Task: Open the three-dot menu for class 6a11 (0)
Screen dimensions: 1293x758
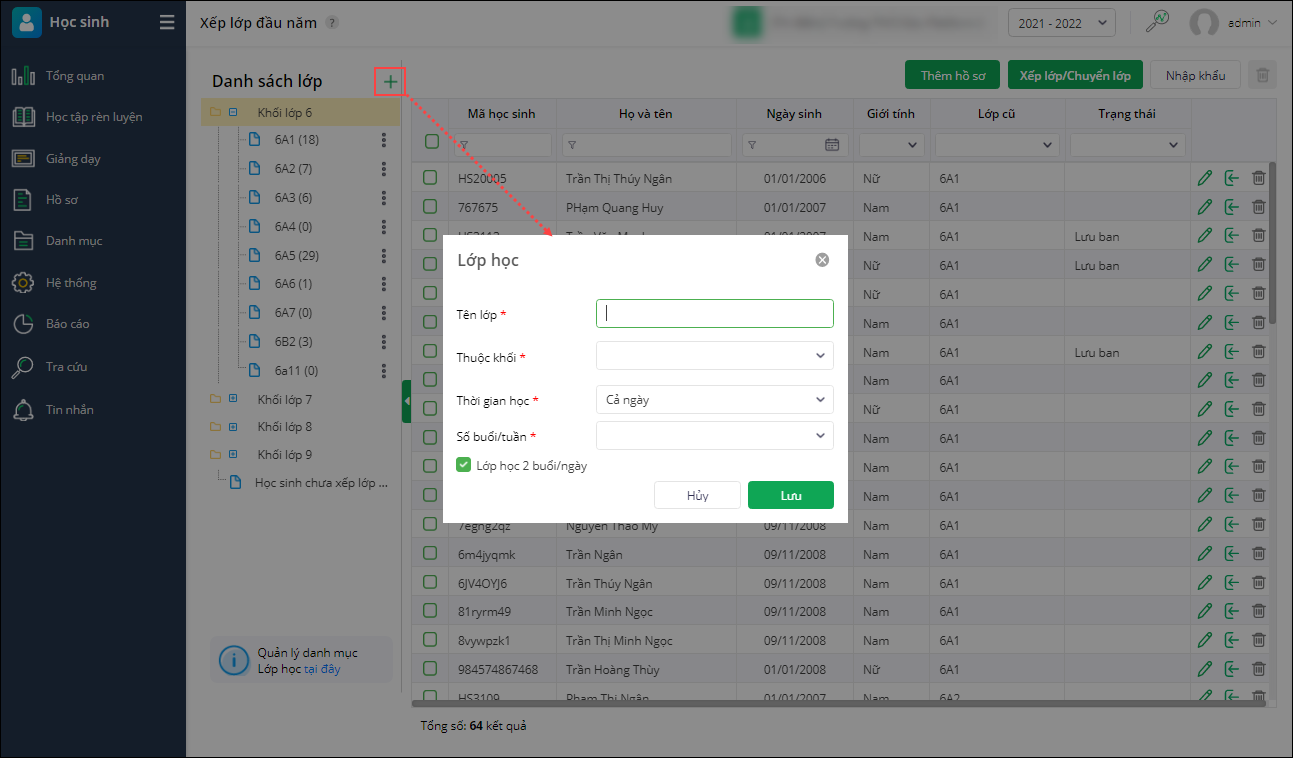Action: (x=383, y=370)
